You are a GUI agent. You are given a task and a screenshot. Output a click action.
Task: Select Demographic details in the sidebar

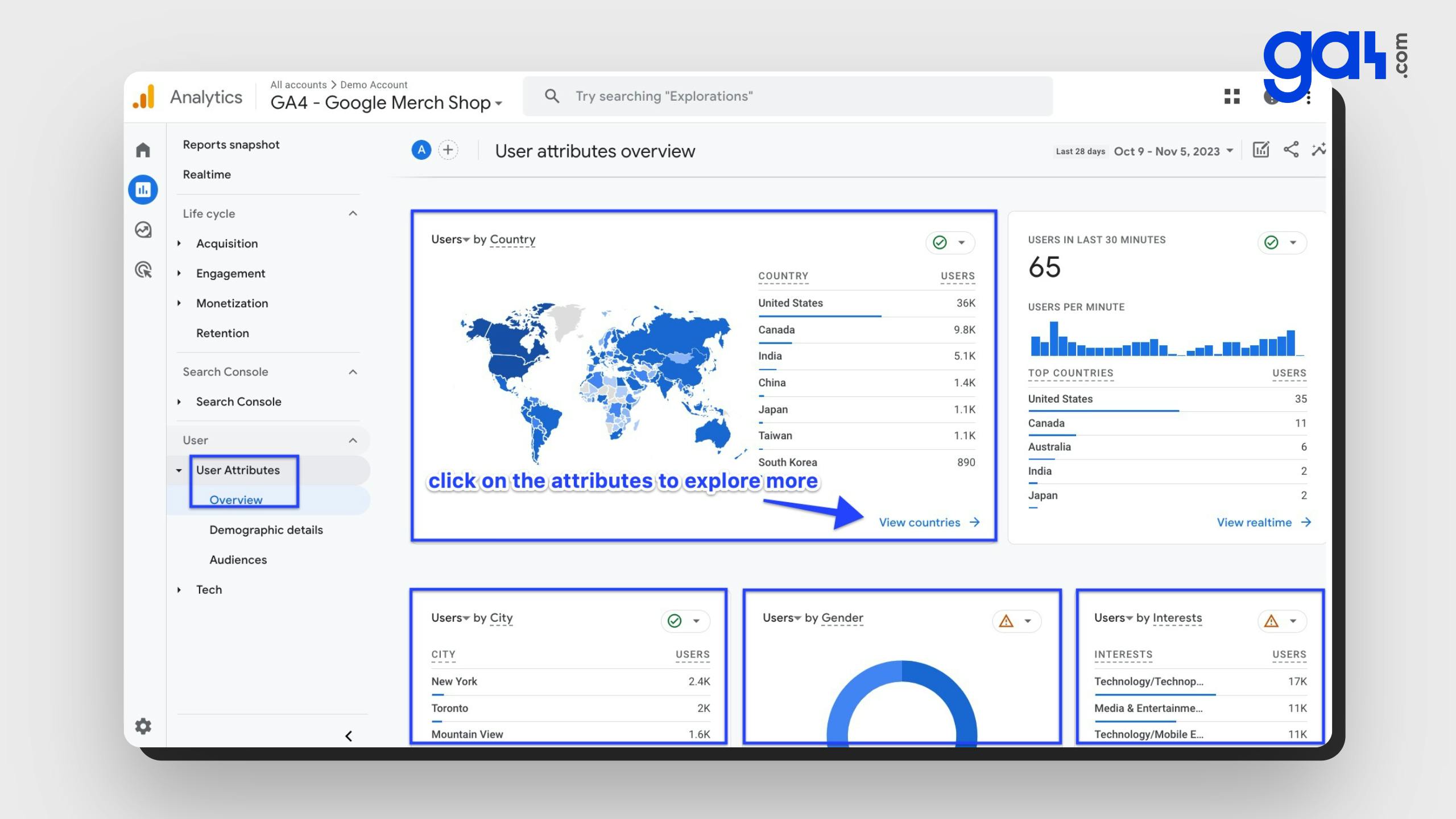tap(266, 530)
